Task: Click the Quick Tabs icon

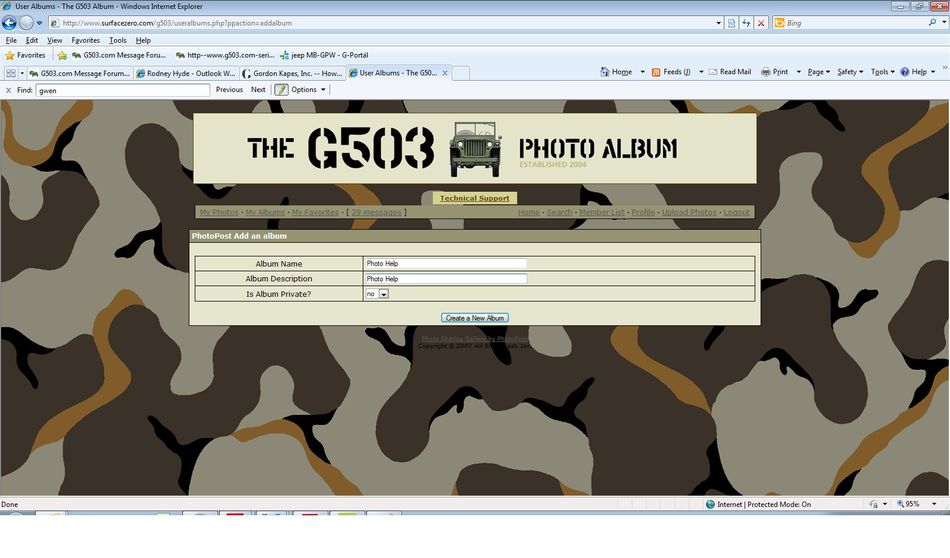Action: point(11,73)
